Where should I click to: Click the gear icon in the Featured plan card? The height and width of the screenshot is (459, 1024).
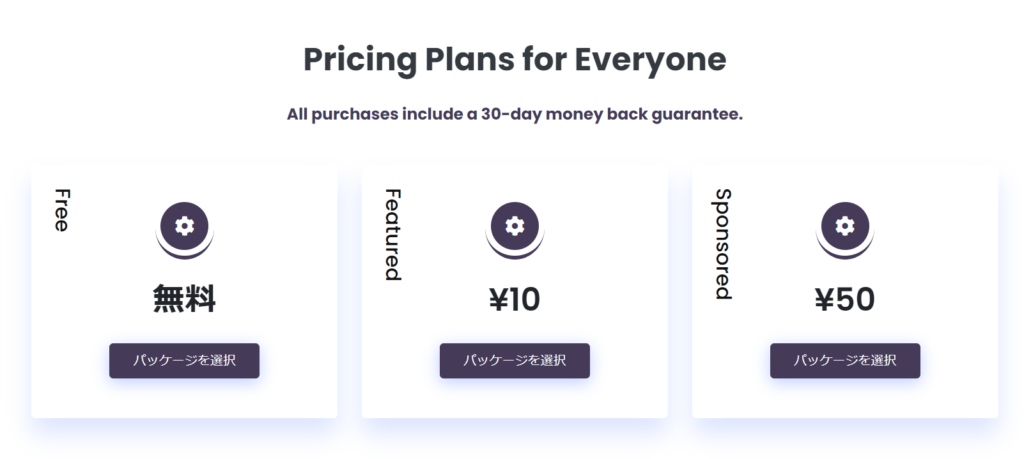[515, 226]
